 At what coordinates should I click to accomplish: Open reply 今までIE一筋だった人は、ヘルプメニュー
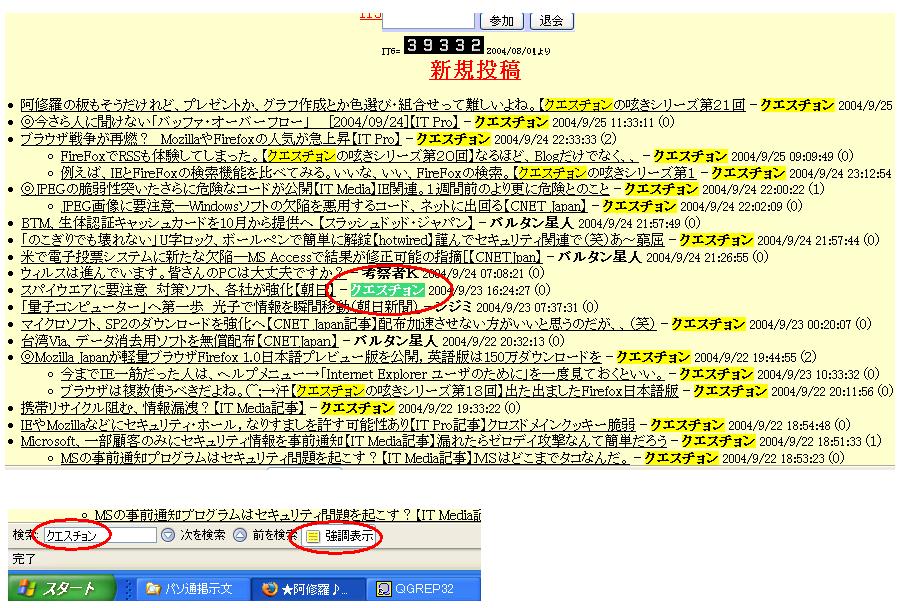tap(362, 374)
